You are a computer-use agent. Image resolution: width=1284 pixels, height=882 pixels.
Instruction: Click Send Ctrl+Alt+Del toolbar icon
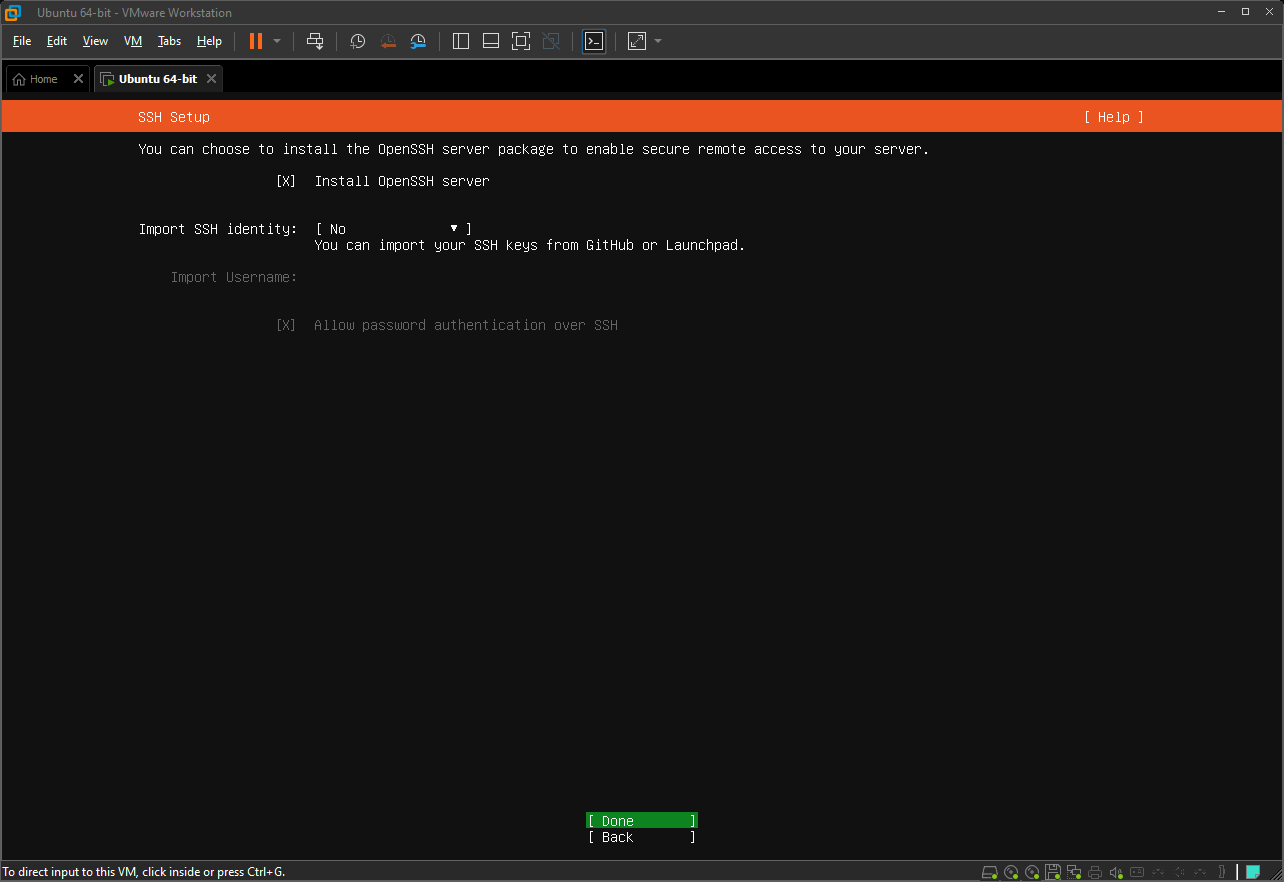pos(315,41)
